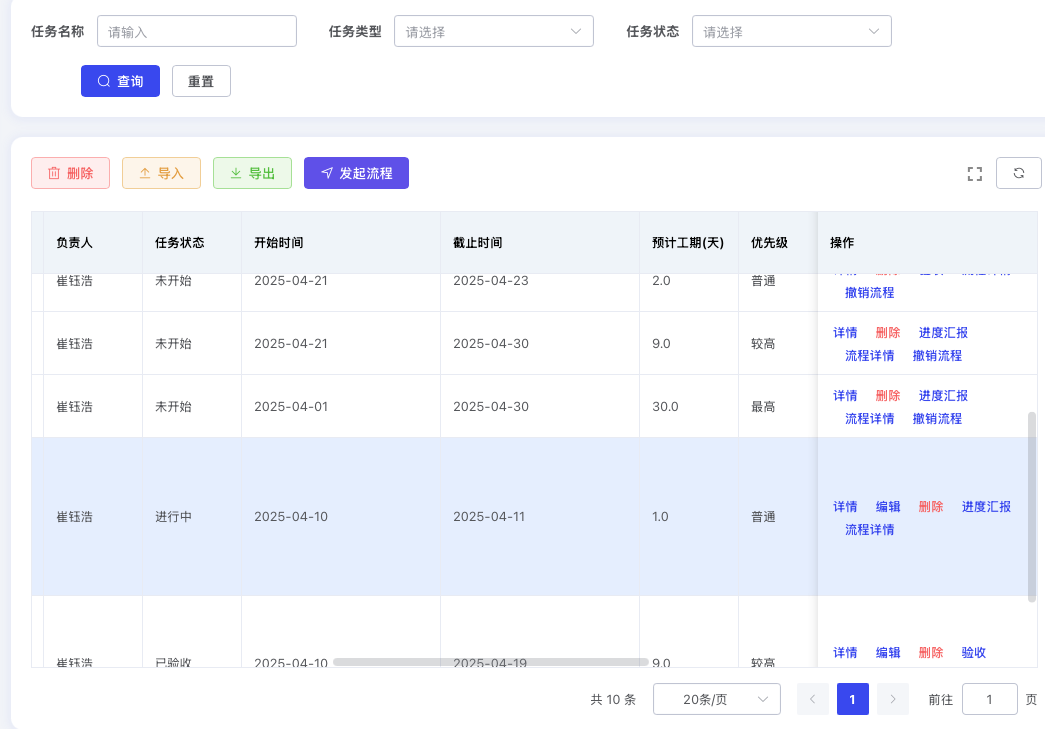The image size is (1045, 729).
Task: Click the 重置 reset button
Action: coord(201,81)
